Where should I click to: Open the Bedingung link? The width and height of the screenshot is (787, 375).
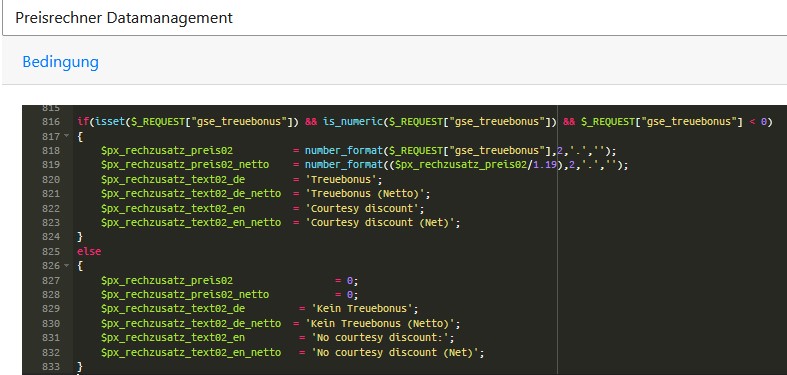coord(60,62)
